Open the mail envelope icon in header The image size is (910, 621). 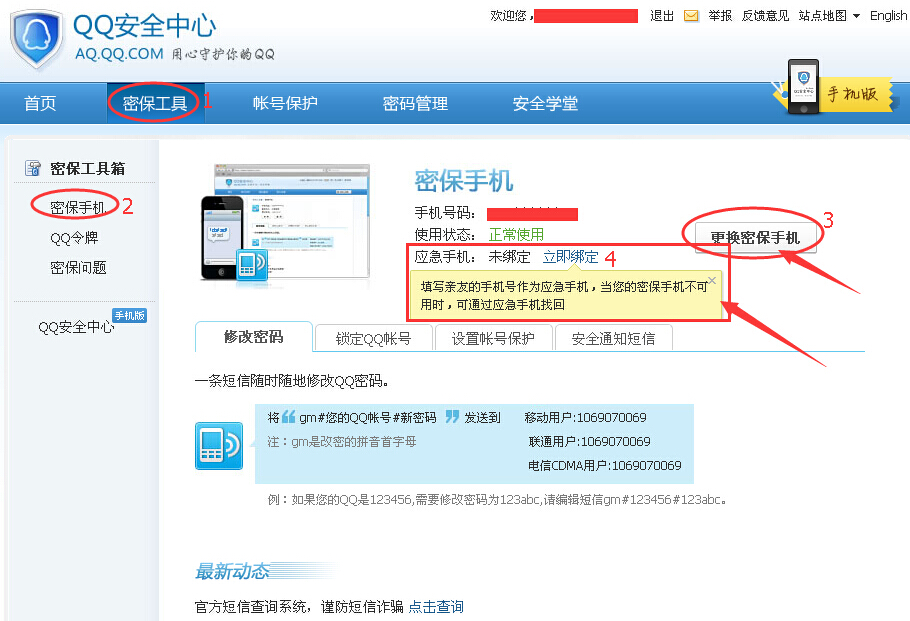[x=691, y=16]
